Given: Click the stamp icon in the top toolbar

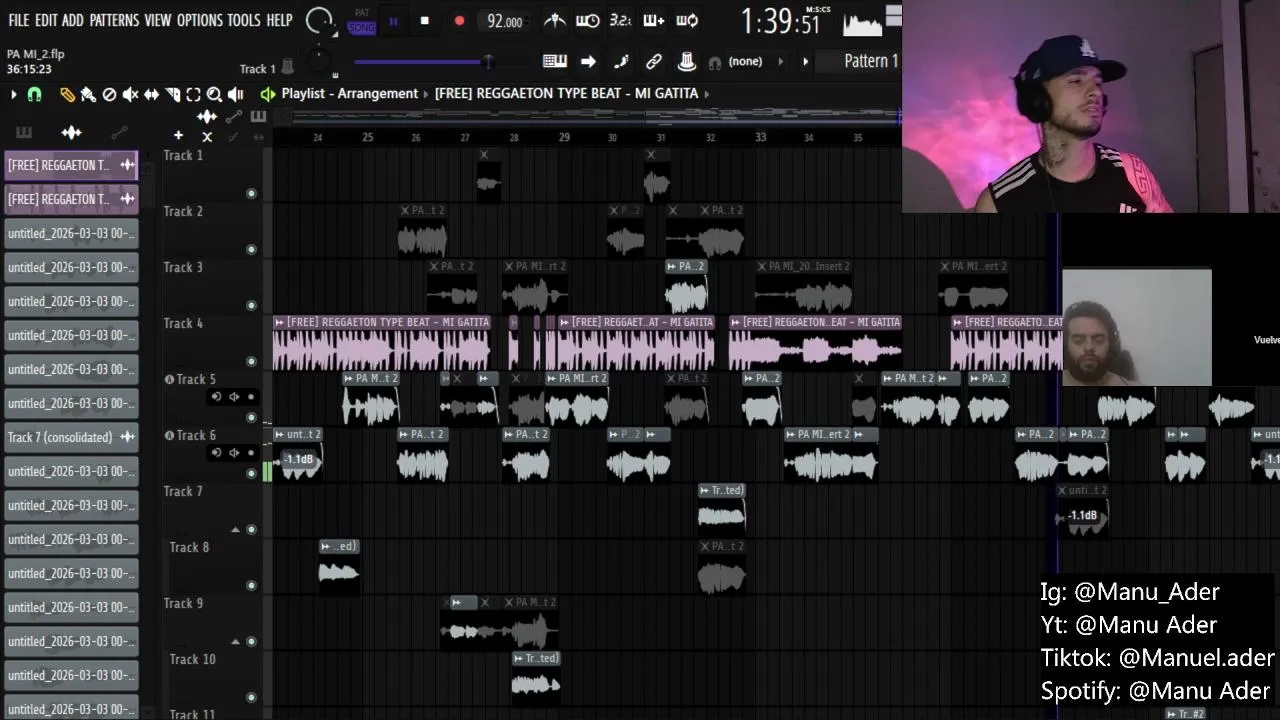Looking at the screenshot, I should pyautogui.click(x=687, y=62).
